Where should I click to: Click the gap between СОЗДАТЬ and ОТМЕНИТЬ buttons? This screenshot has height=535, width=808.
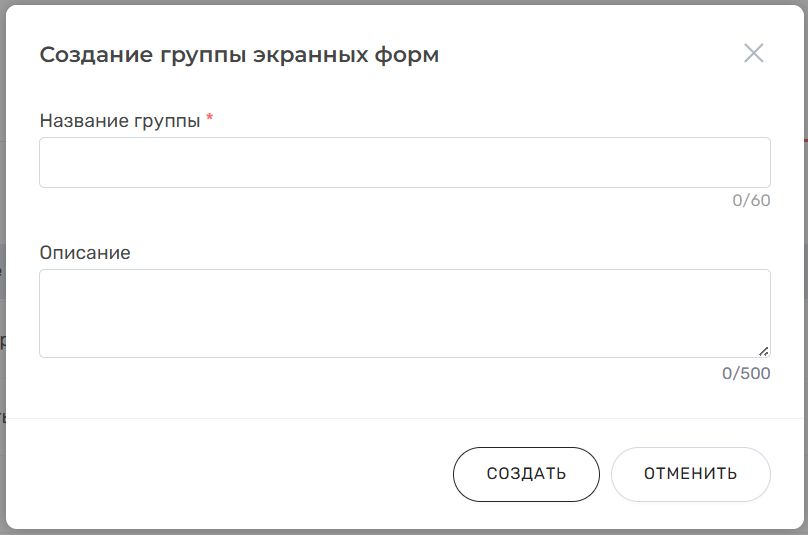[x=605, y=474]
